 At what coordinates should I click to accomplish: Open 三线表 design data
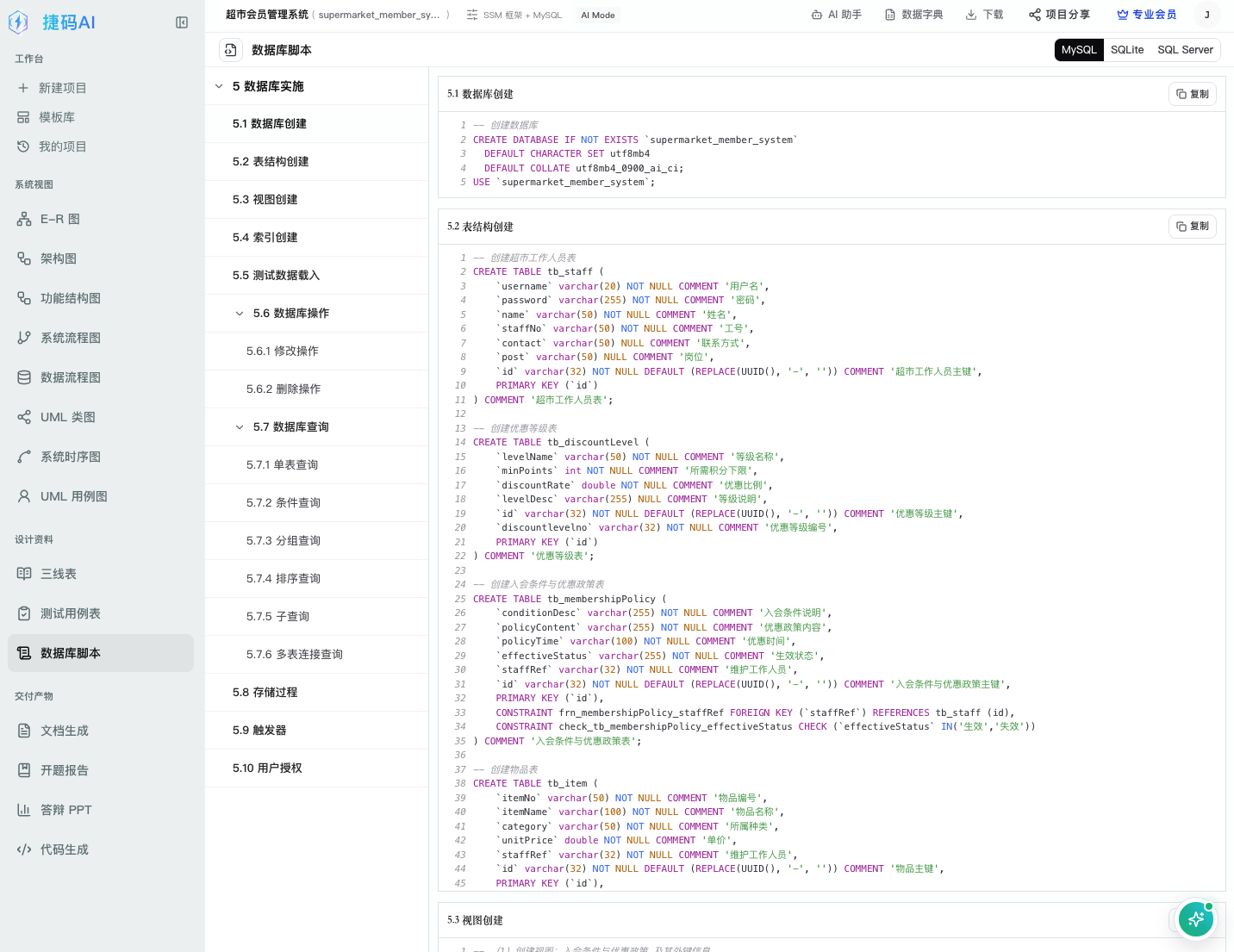point(101,574)
